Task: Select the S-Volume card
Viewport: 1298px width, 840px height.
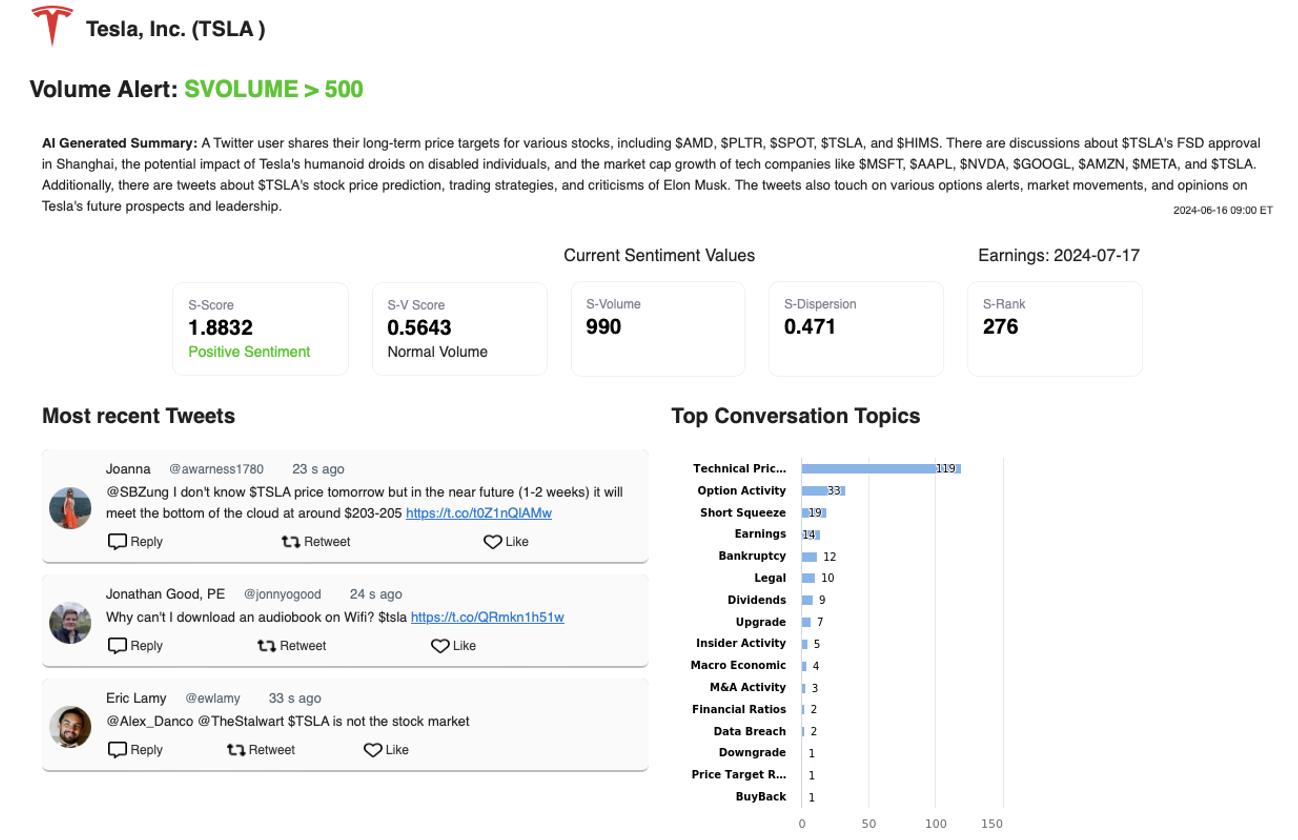Action: (657, 328)
